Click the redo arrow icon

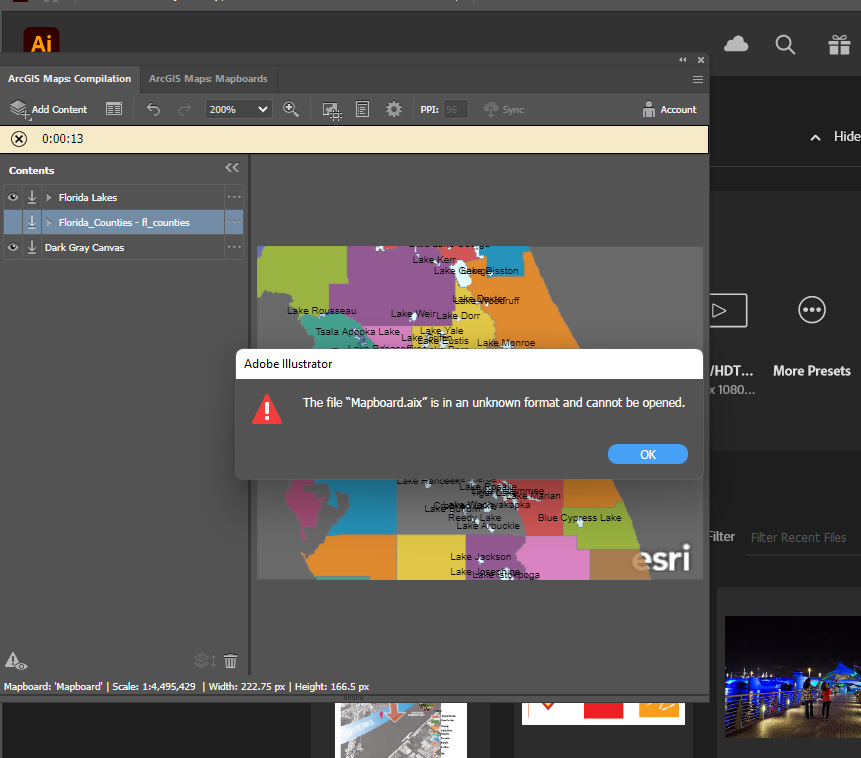click(184, 109)
